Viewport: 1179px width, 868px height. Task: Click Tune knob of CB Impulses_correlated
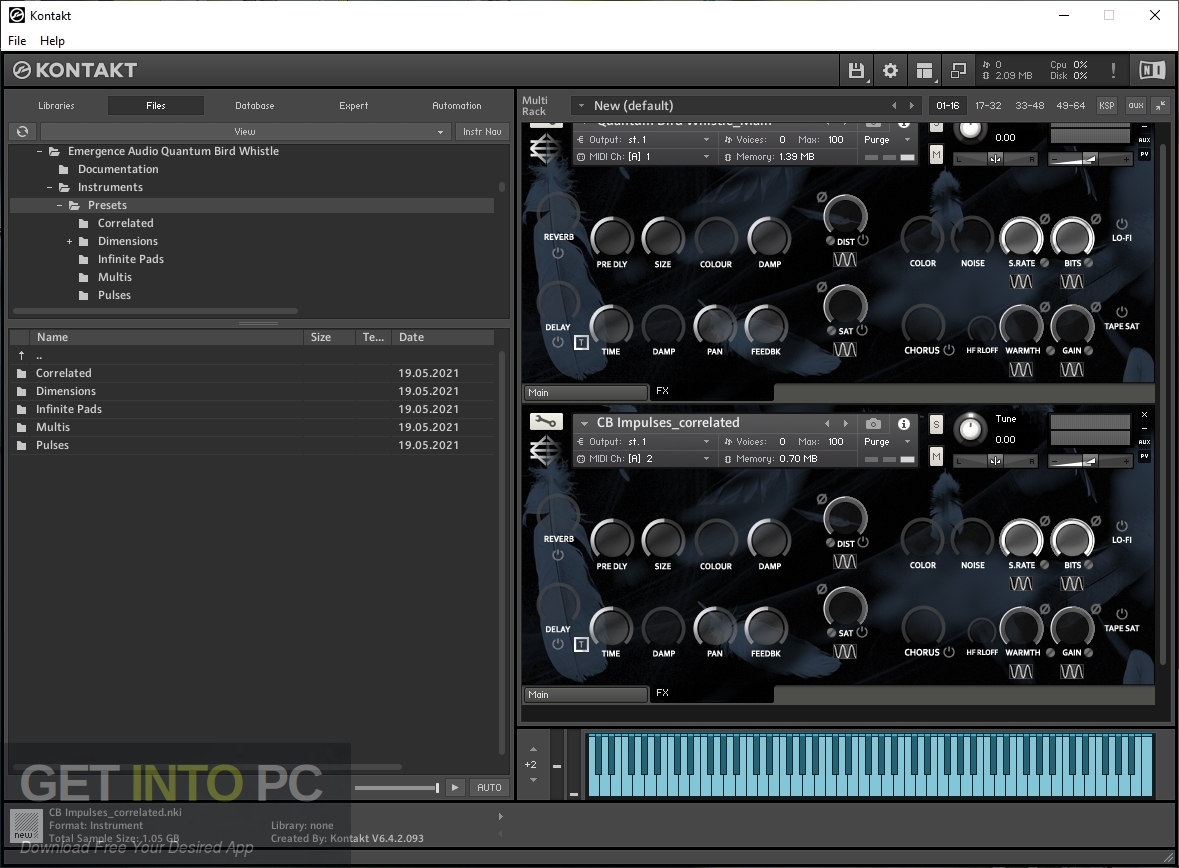coord(971,429)
